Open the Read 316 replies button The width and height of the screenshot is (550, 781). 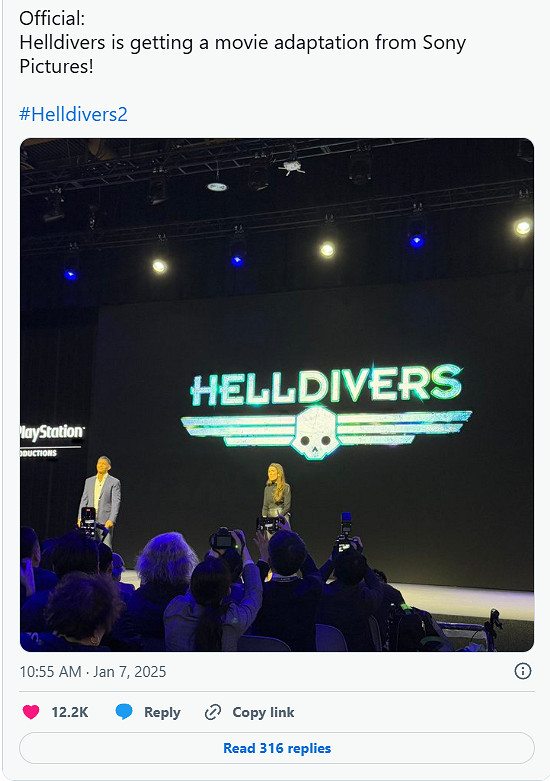tap(277, 748)
